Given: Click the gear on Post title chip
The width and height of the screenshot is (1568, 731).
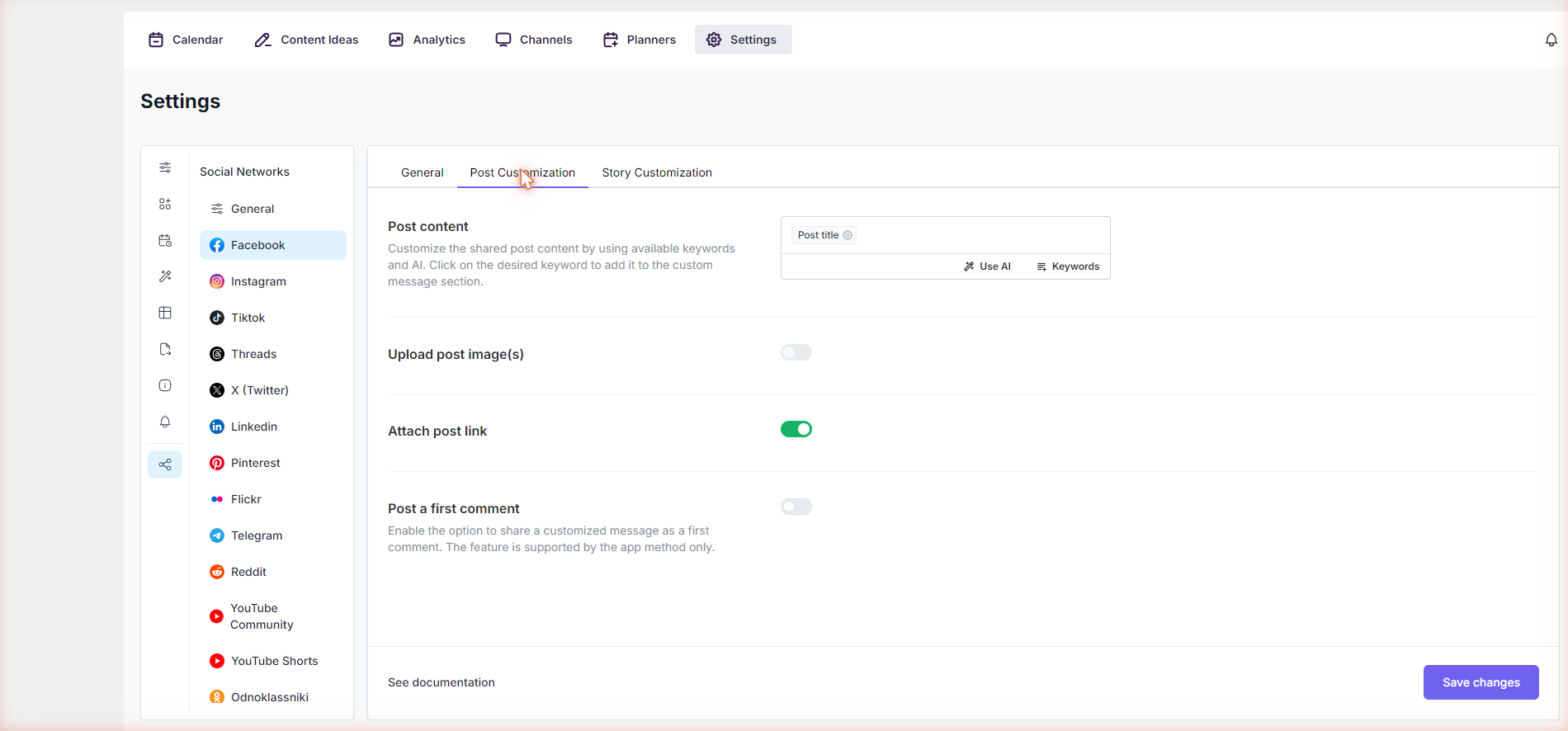Looking at the screenshot, I should [x=848, y=235].
